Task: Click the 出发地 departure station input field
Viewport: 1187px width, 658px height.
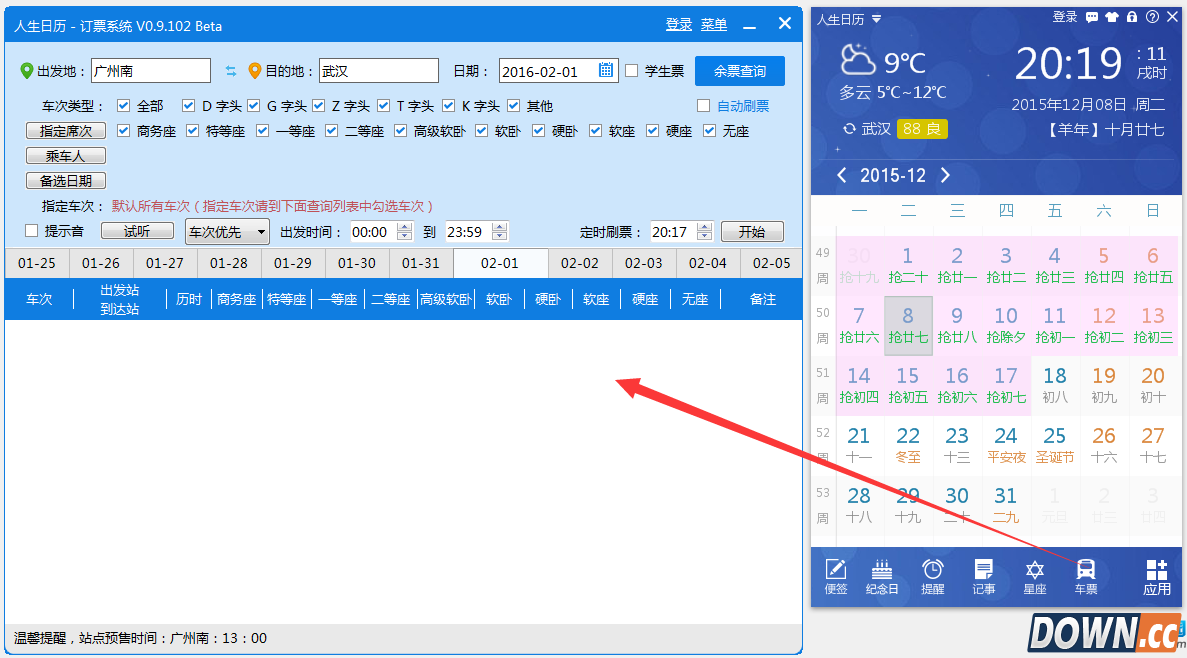Action: [x=150, y=70]
